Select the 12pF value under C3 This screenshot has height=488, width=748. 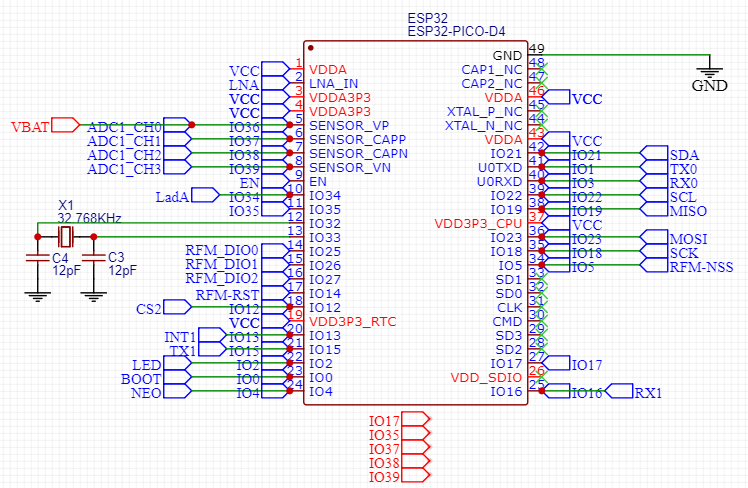(x=123, y=270)
